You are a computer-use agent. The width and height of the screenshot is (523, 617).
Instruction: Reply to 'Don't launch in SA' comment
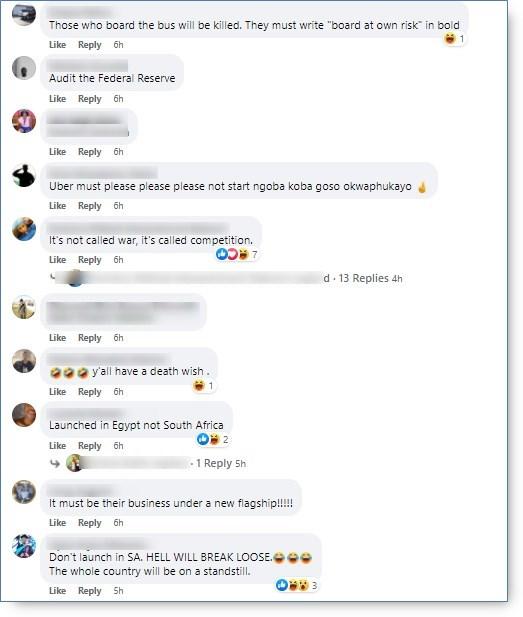(90, 591)
